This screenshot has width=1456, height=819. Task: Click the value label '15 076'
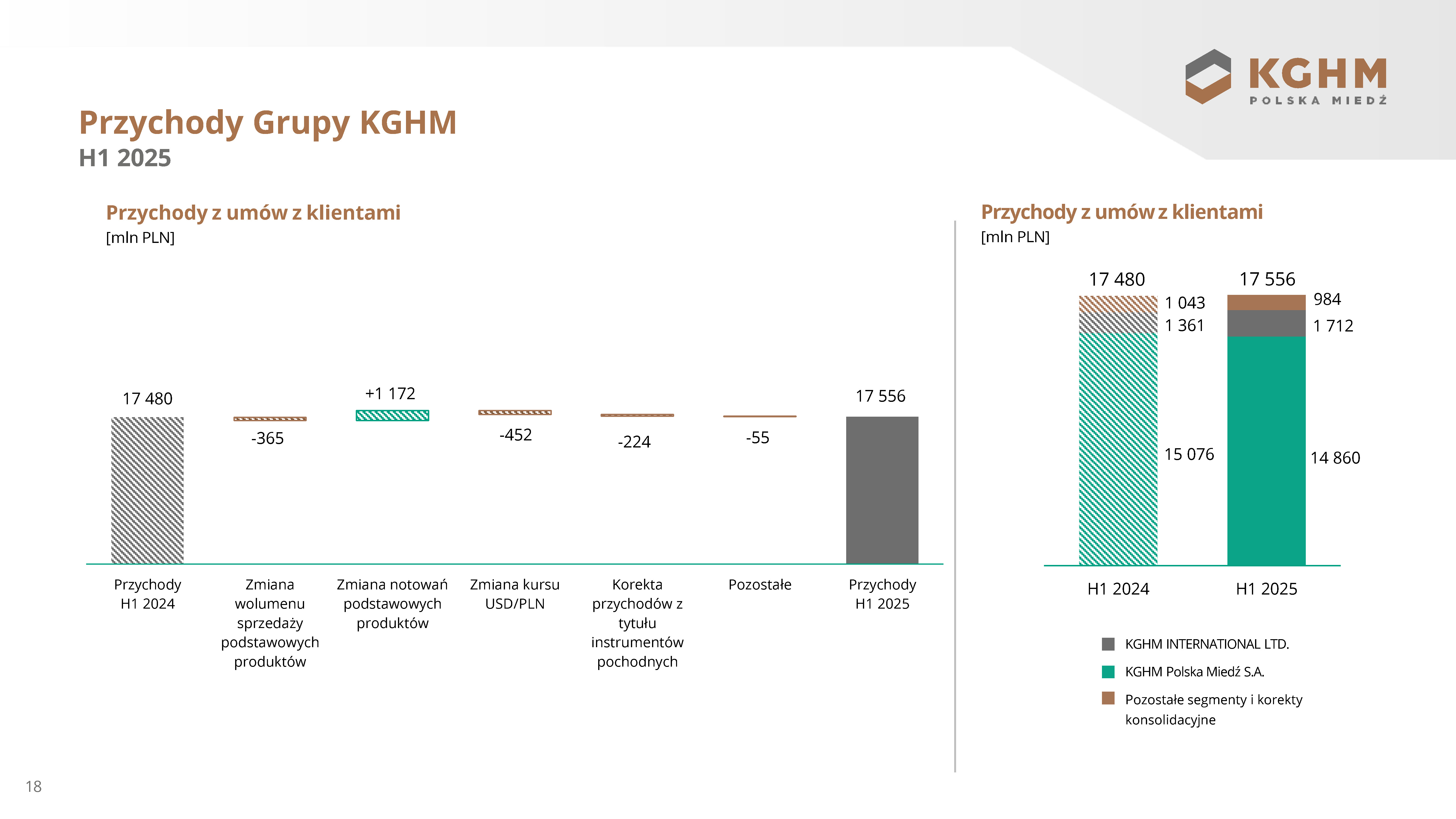[x=1189, y=455]
